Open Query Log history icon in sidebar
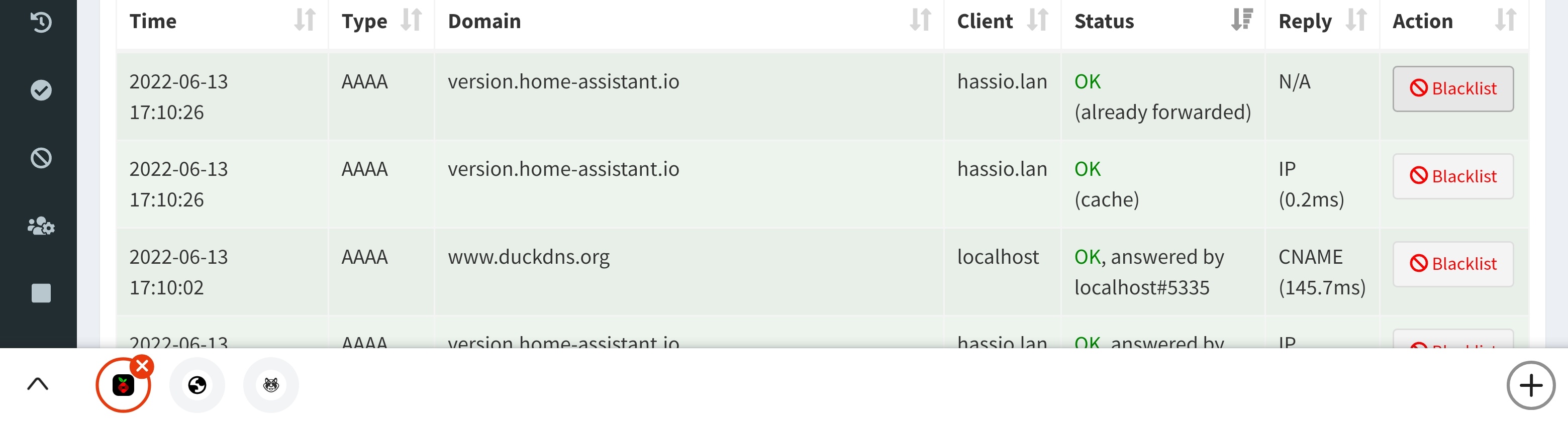Screen dimensions: 1568x422 pos(41,23)
